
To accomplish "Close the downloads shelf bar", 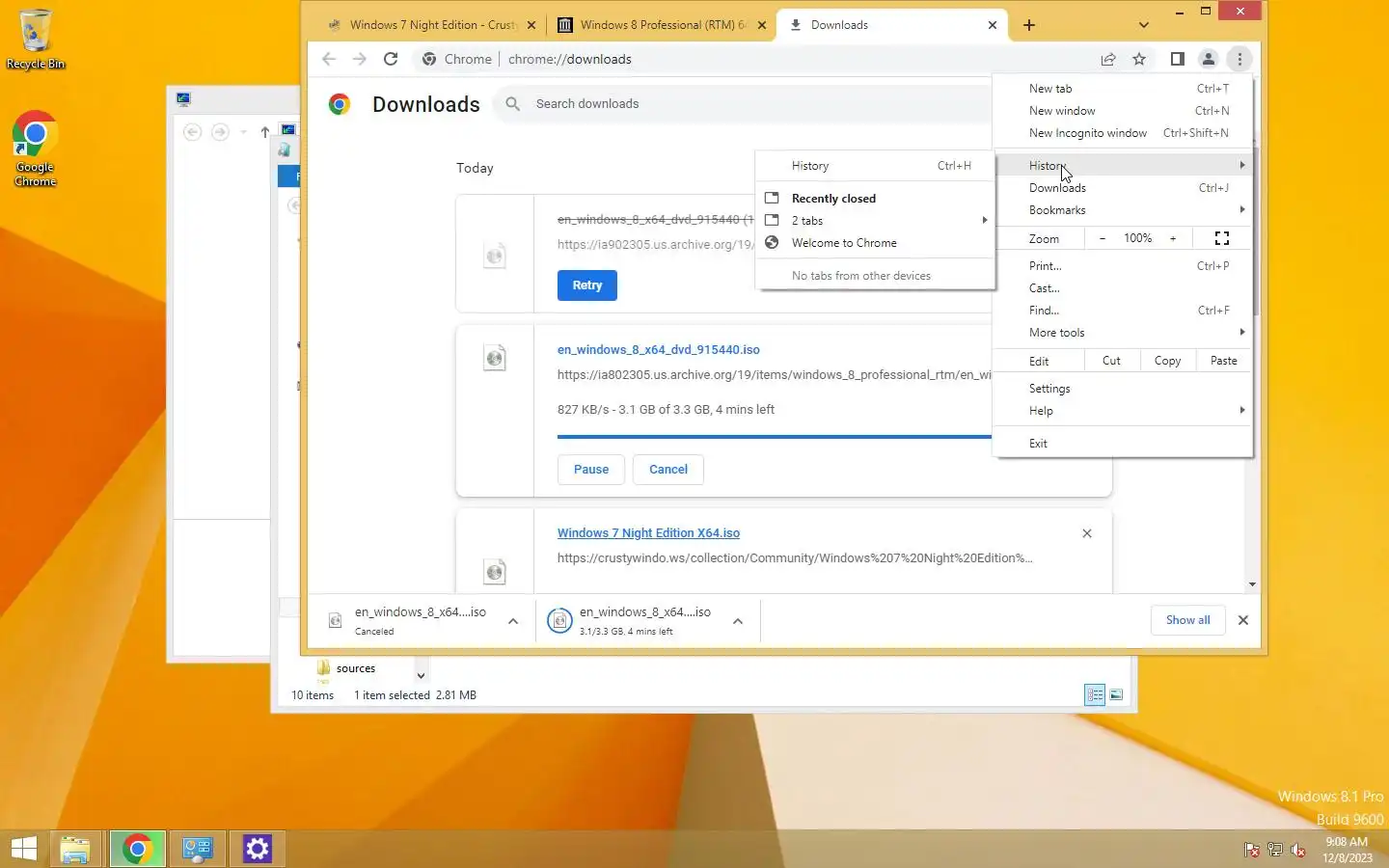I will pos(1243,620).
